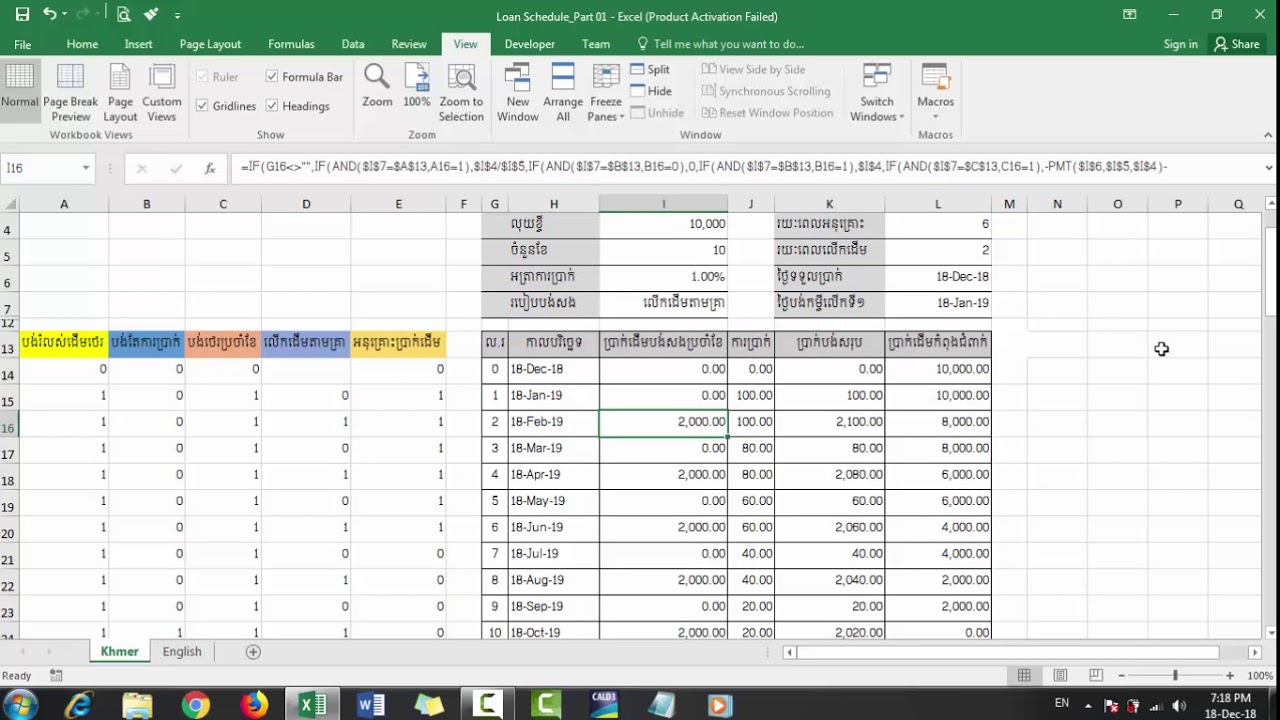Open the File menu

[22, 44]
